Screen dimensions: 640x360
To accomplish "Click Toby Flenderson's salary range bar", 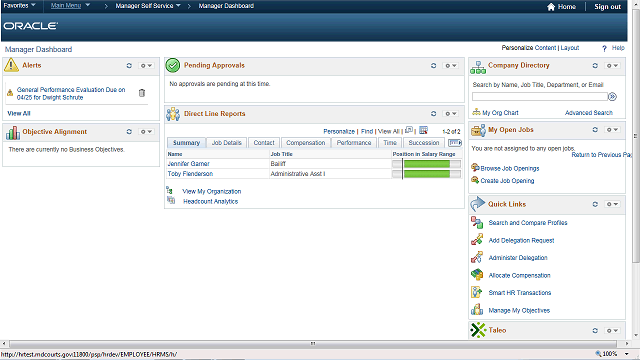I will click(426, 174).
